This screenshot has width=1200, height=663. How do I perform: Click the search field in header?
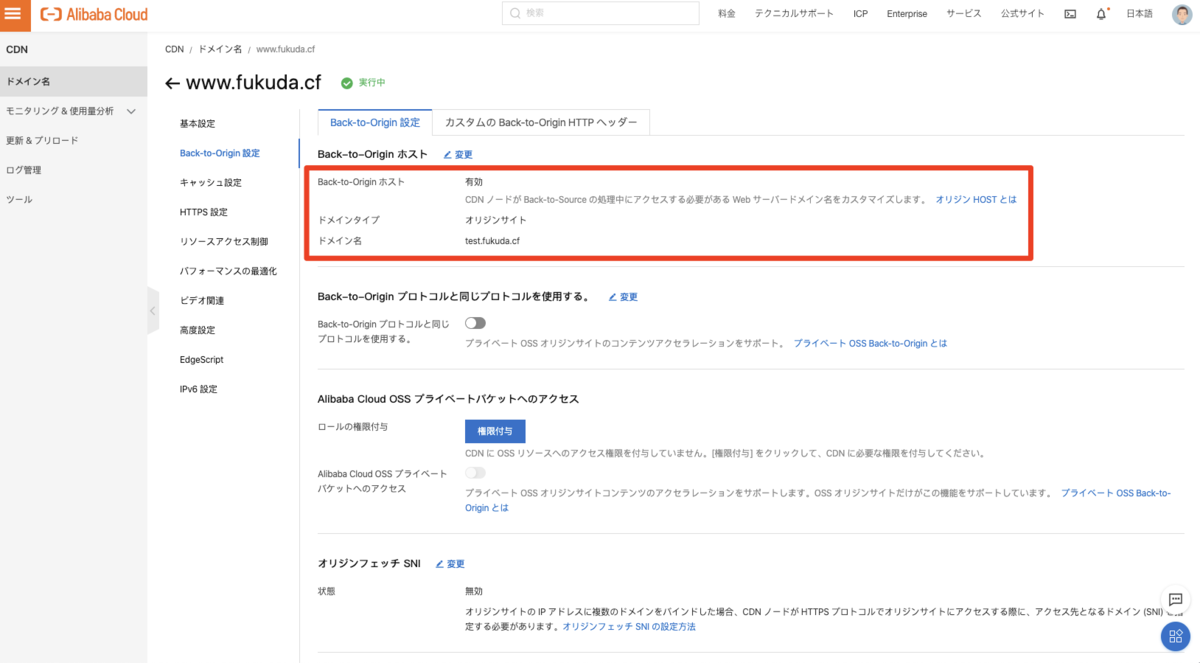tap(600, 13)
